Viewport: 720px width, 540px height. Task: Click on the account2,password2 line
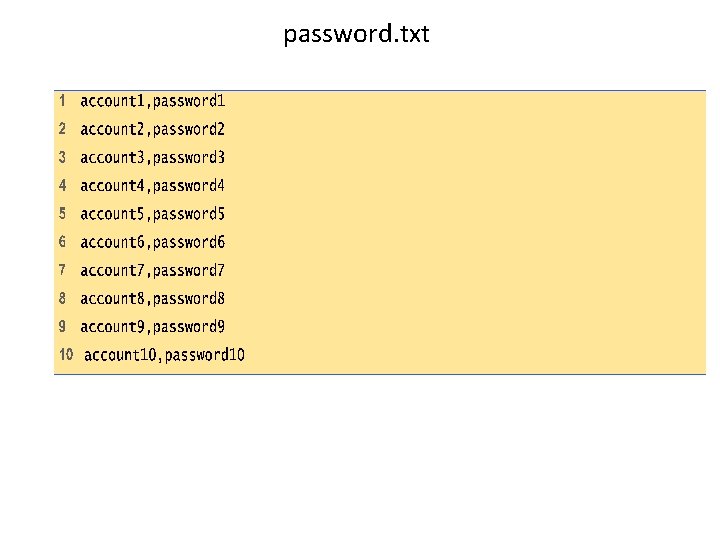coord(153,129)
